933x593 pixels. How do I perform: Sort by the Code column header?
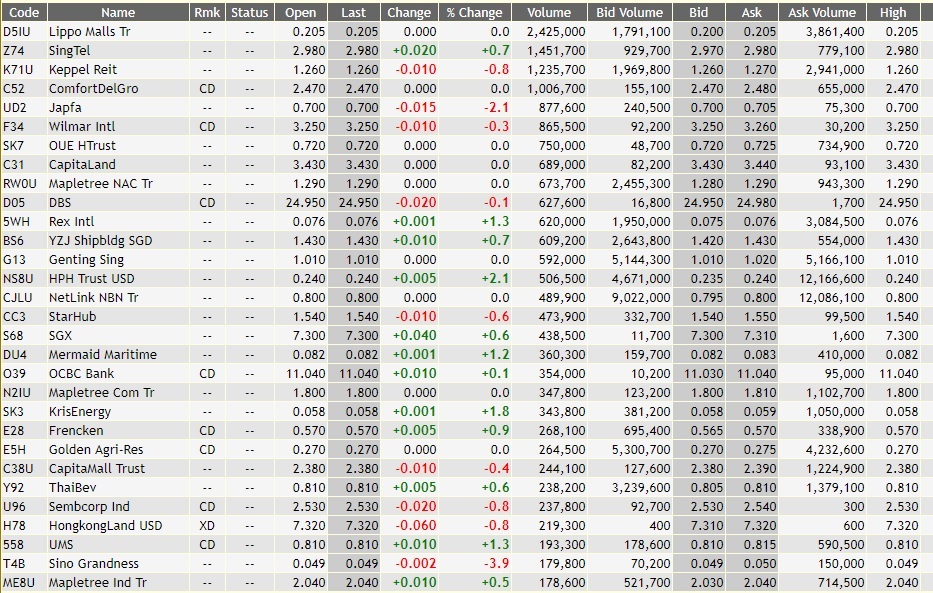pyautogui.click(x=24, y=12)
